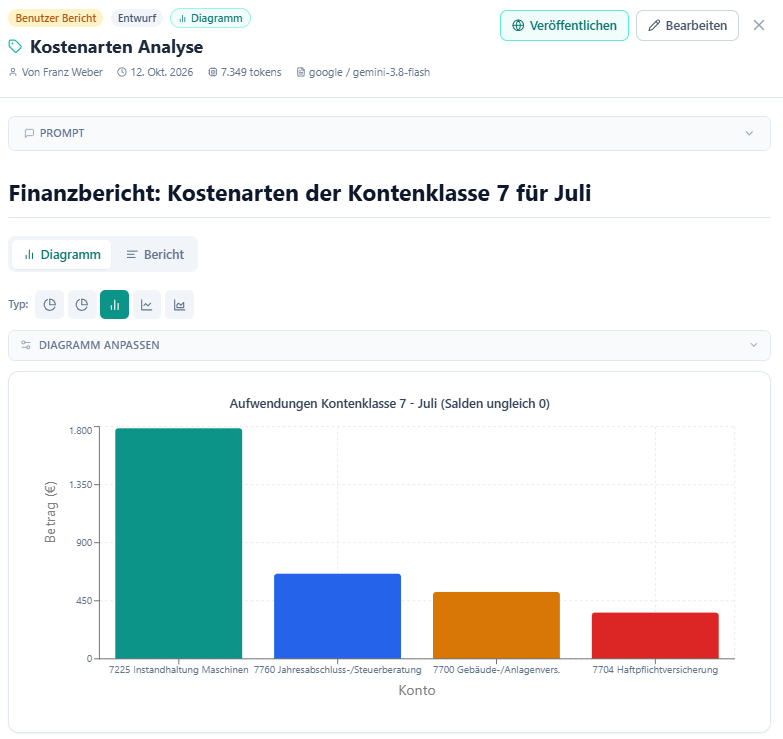
Task: Click the tag icon beside Kostenarten Analyse
Action: coord(15,46)
